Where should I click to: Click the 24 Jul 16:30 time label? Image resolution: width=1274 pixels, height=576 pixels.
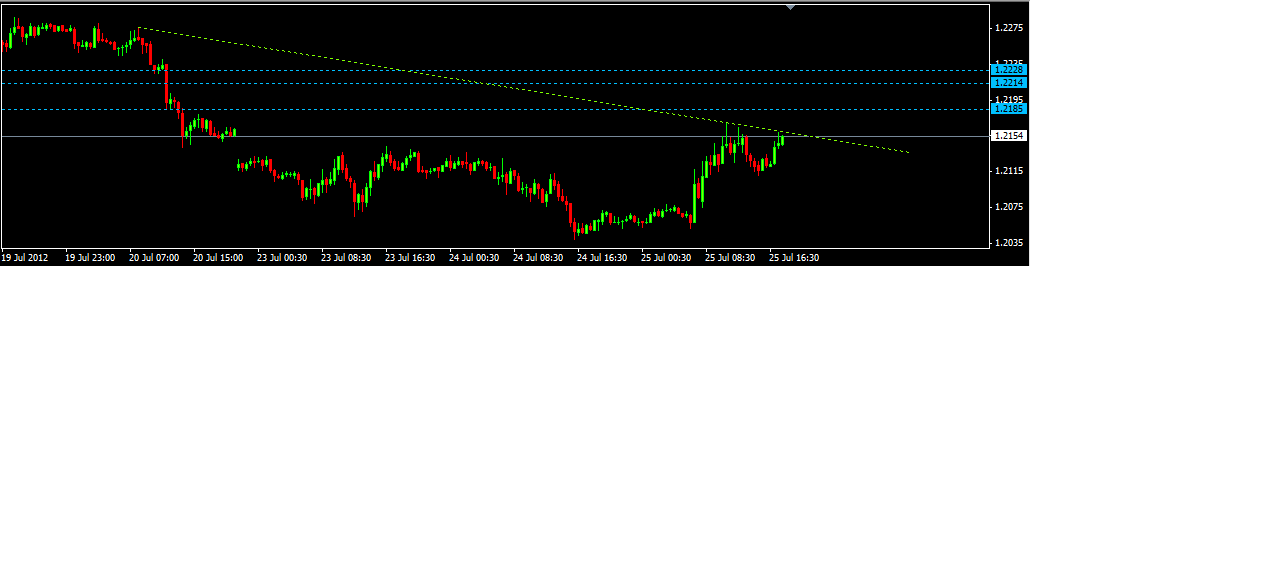602,258
